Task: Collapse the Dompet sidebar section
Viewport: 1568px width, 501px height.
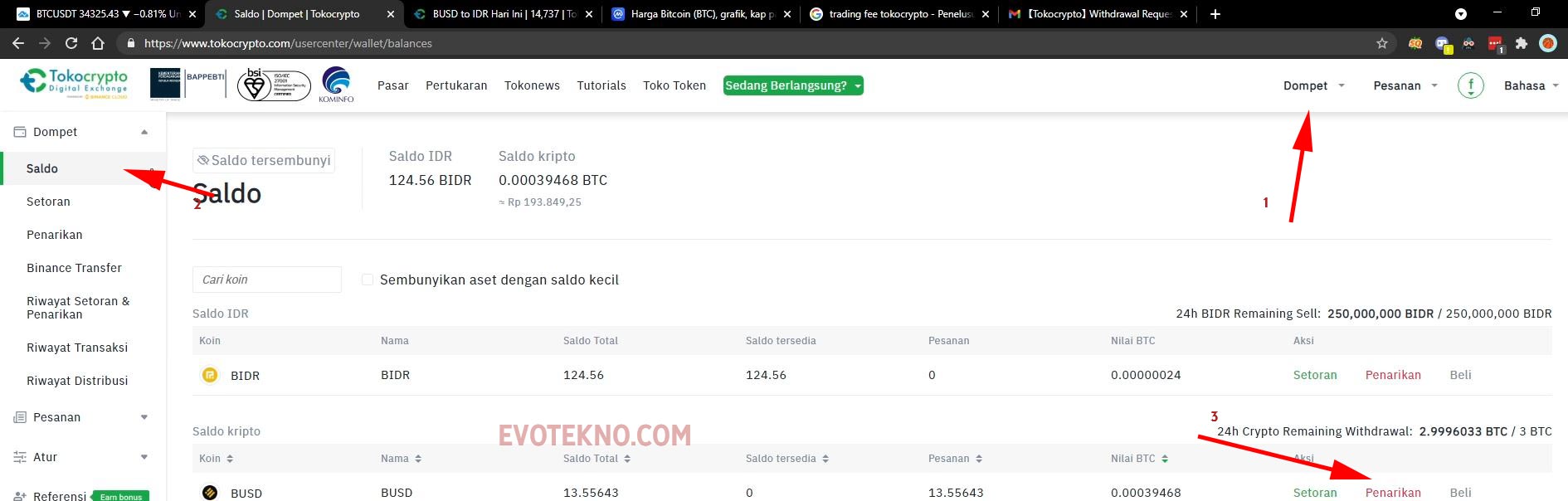Action: pyautogui.click(x=144, y=132)
